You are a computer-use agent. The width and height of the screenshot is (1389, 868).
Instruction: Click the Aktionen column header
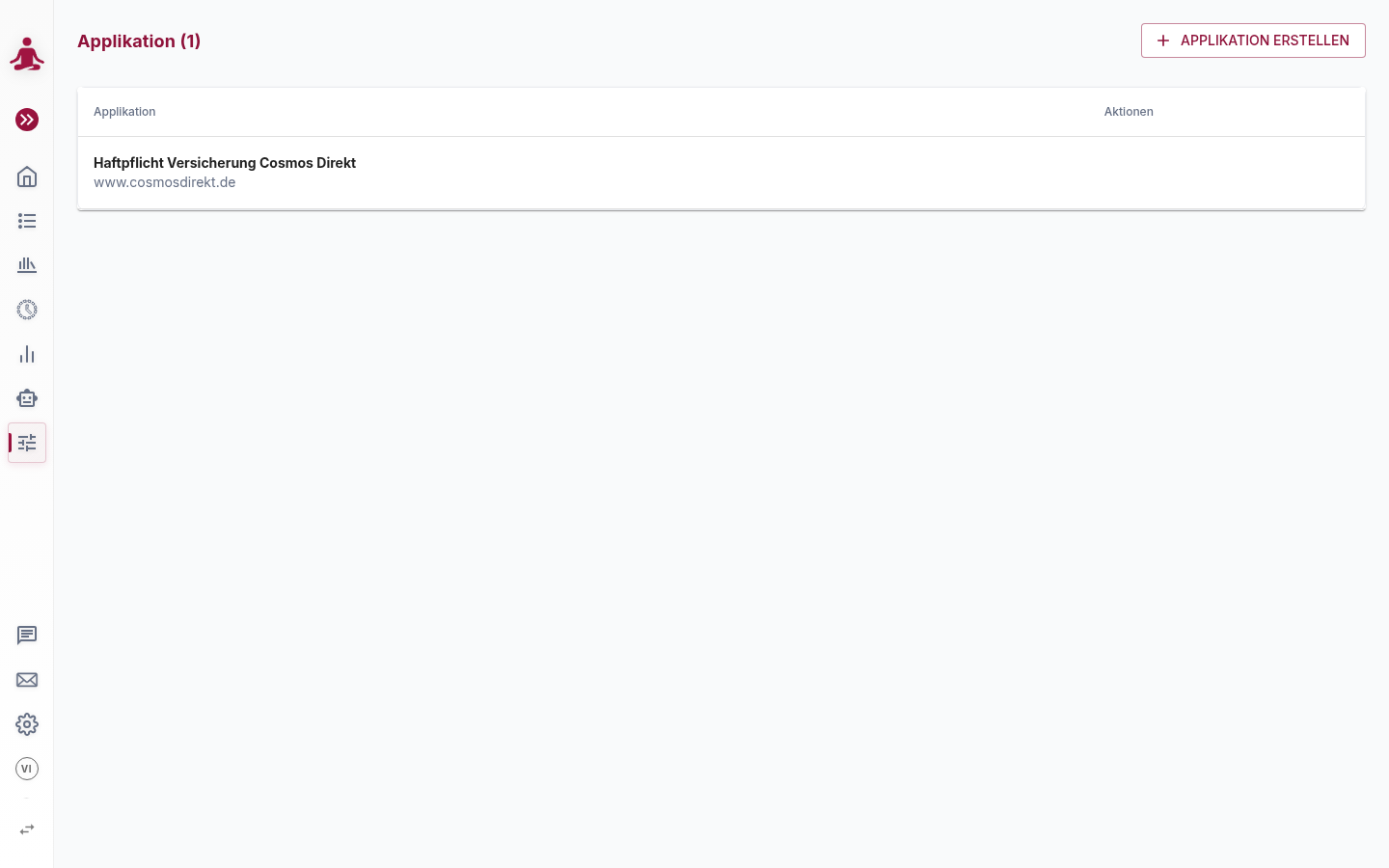(x=1129, y=112)
